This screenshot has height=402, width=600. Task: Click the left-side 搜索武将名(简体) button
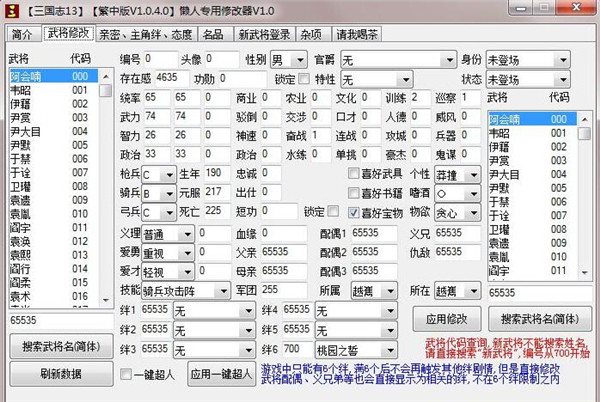pos(61,347)
